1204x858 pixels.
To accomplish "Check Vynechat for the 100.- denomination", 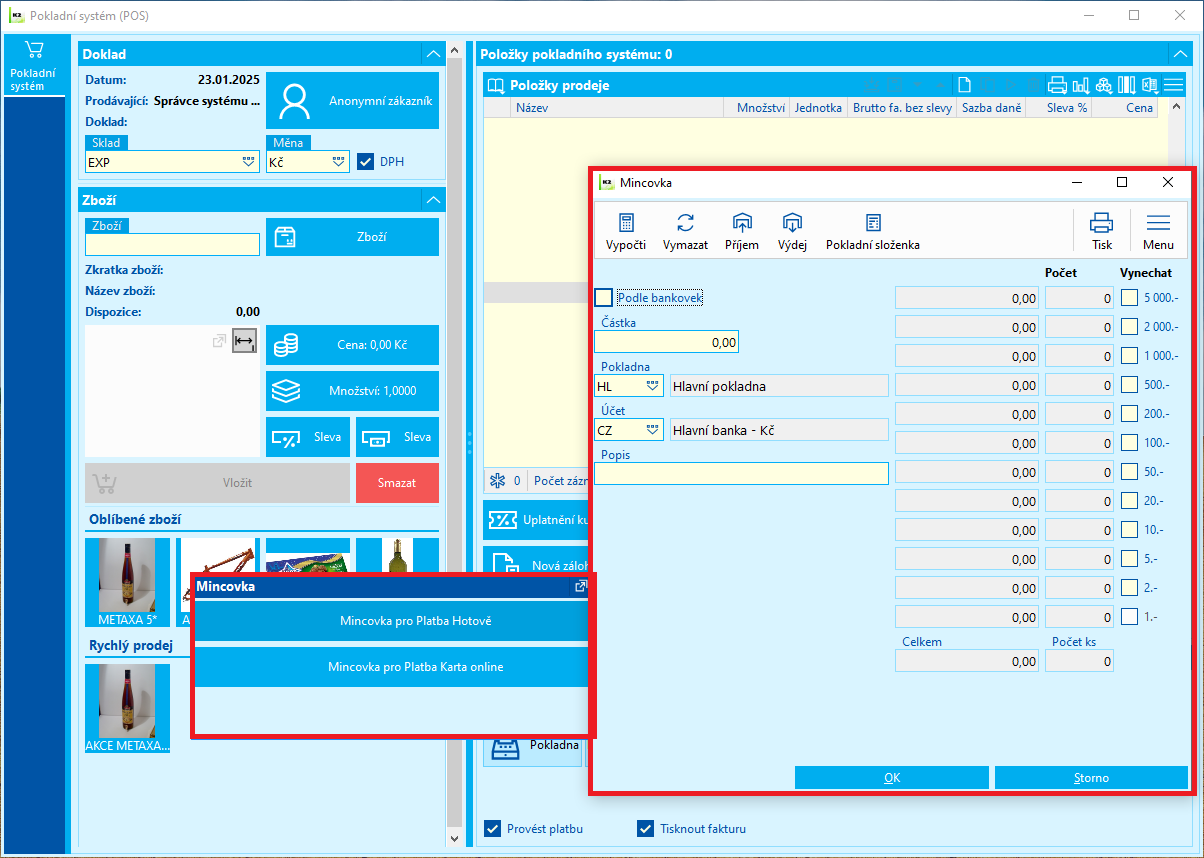I will (1129, 442).
